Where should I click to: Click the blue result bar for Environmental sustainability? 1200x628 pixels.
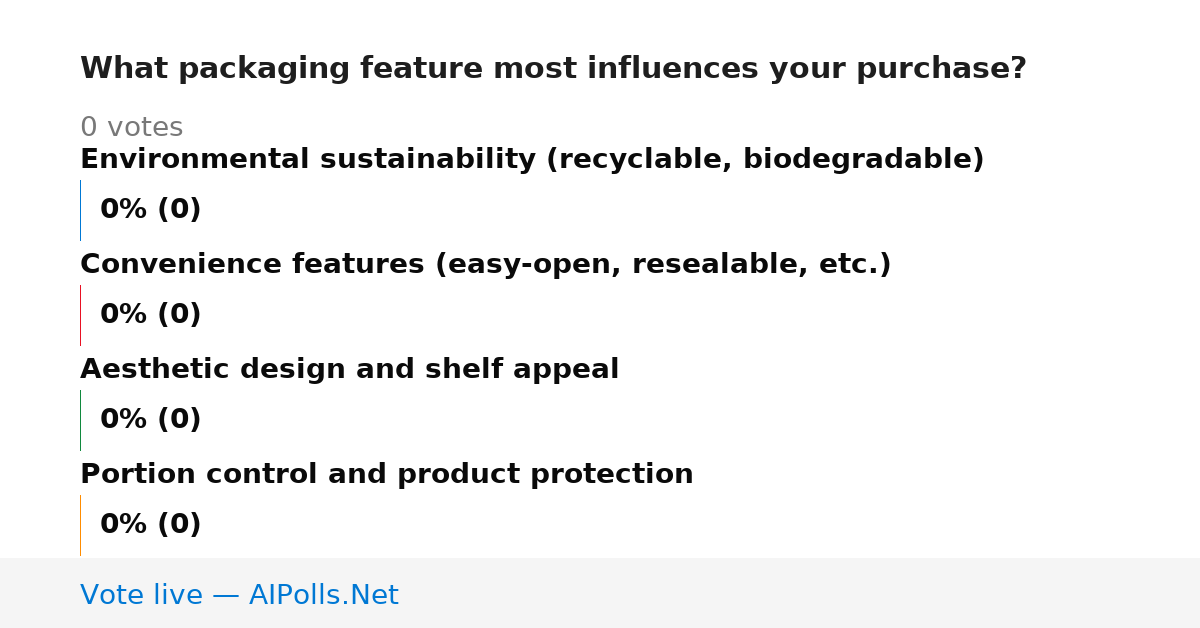pyautogui.click(x=80, y=210)
